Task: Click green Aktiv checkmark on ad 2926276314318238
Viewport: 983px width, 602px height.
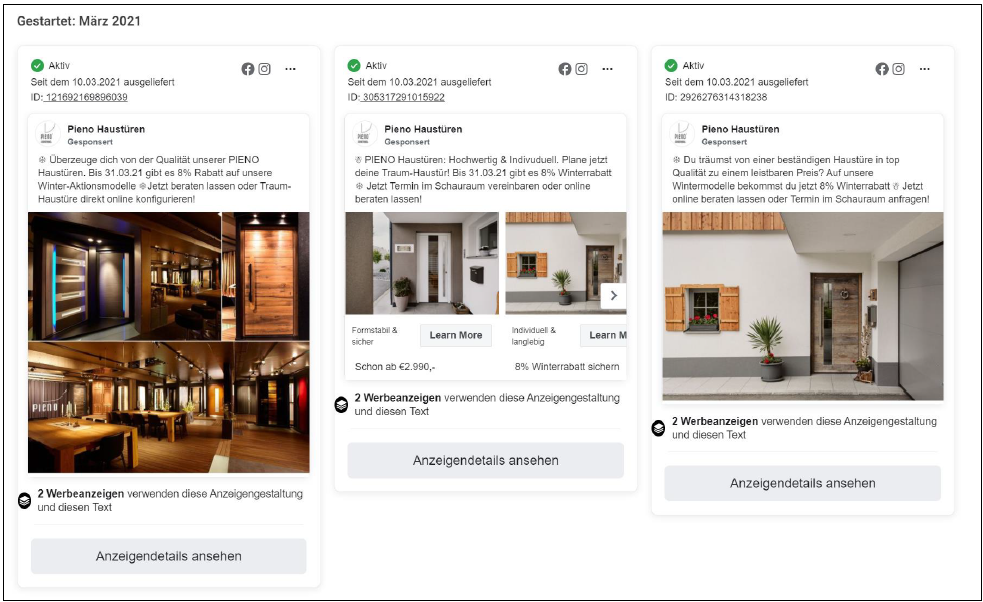Action: pos(671,65)
